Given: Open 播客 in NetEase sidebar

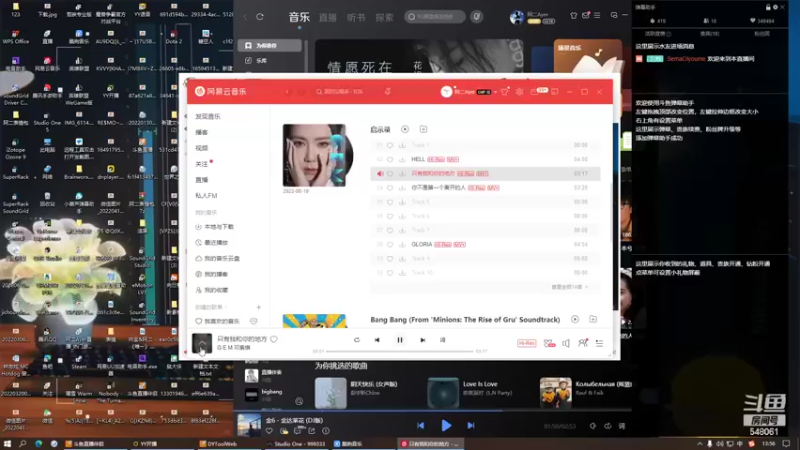Looking at the screenshot, I should (x=202, y=132).
